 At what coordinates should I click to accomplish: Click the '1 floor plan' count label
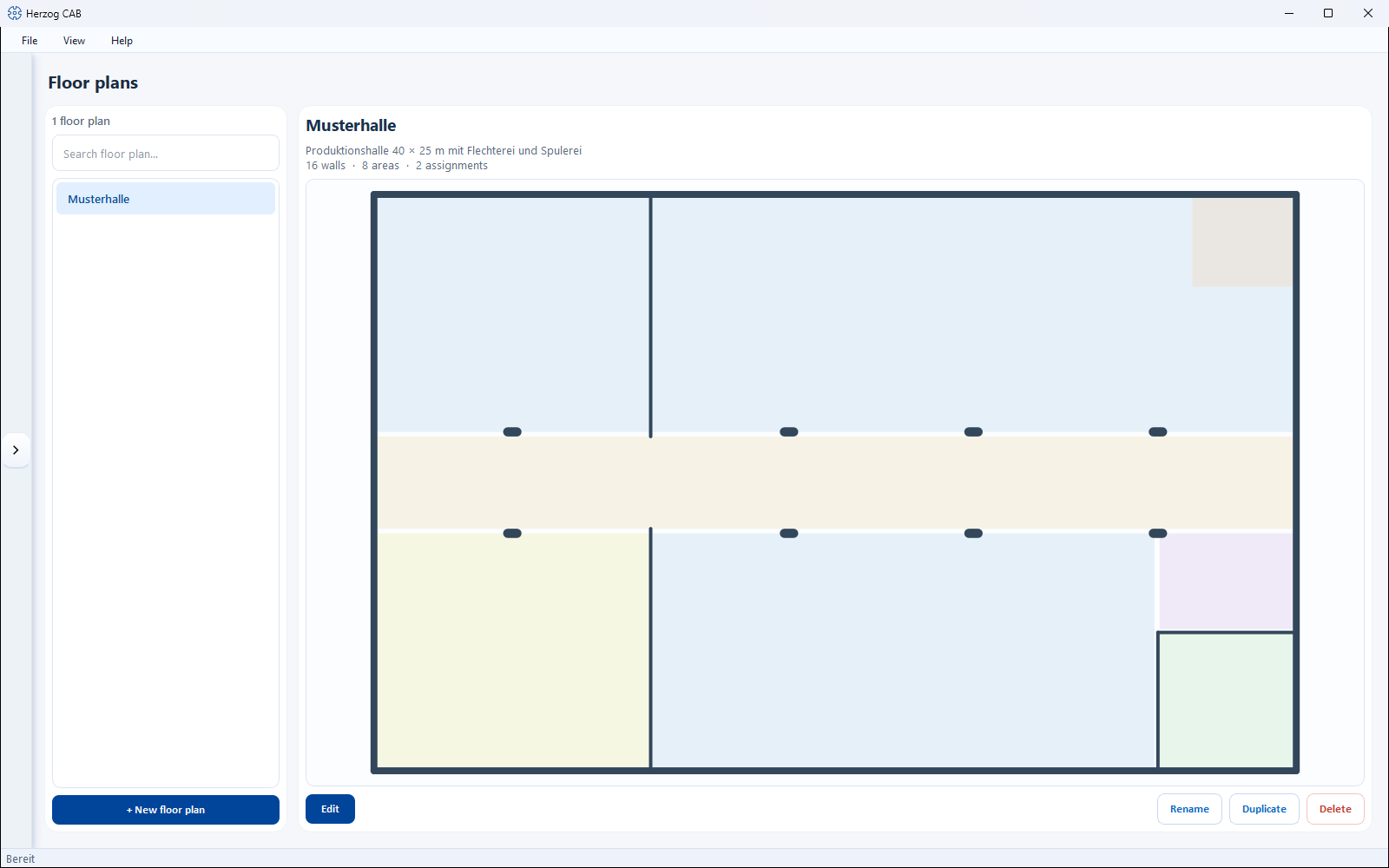81,121
